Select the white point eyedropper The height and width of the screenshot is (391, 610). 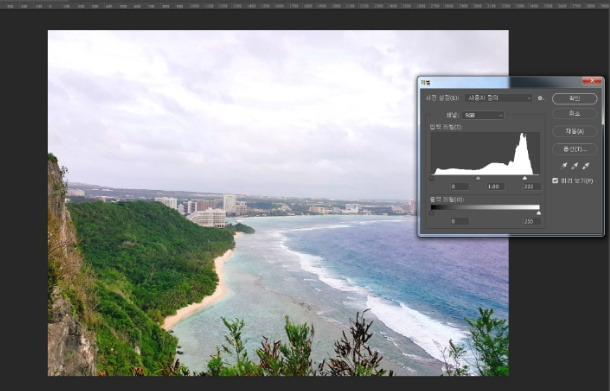coord(586,166)
